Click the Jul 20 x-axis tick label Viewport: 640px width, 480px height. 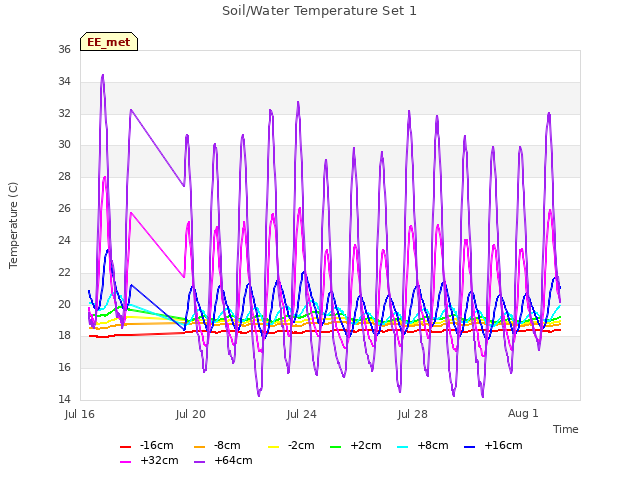(x=191, y=414)
